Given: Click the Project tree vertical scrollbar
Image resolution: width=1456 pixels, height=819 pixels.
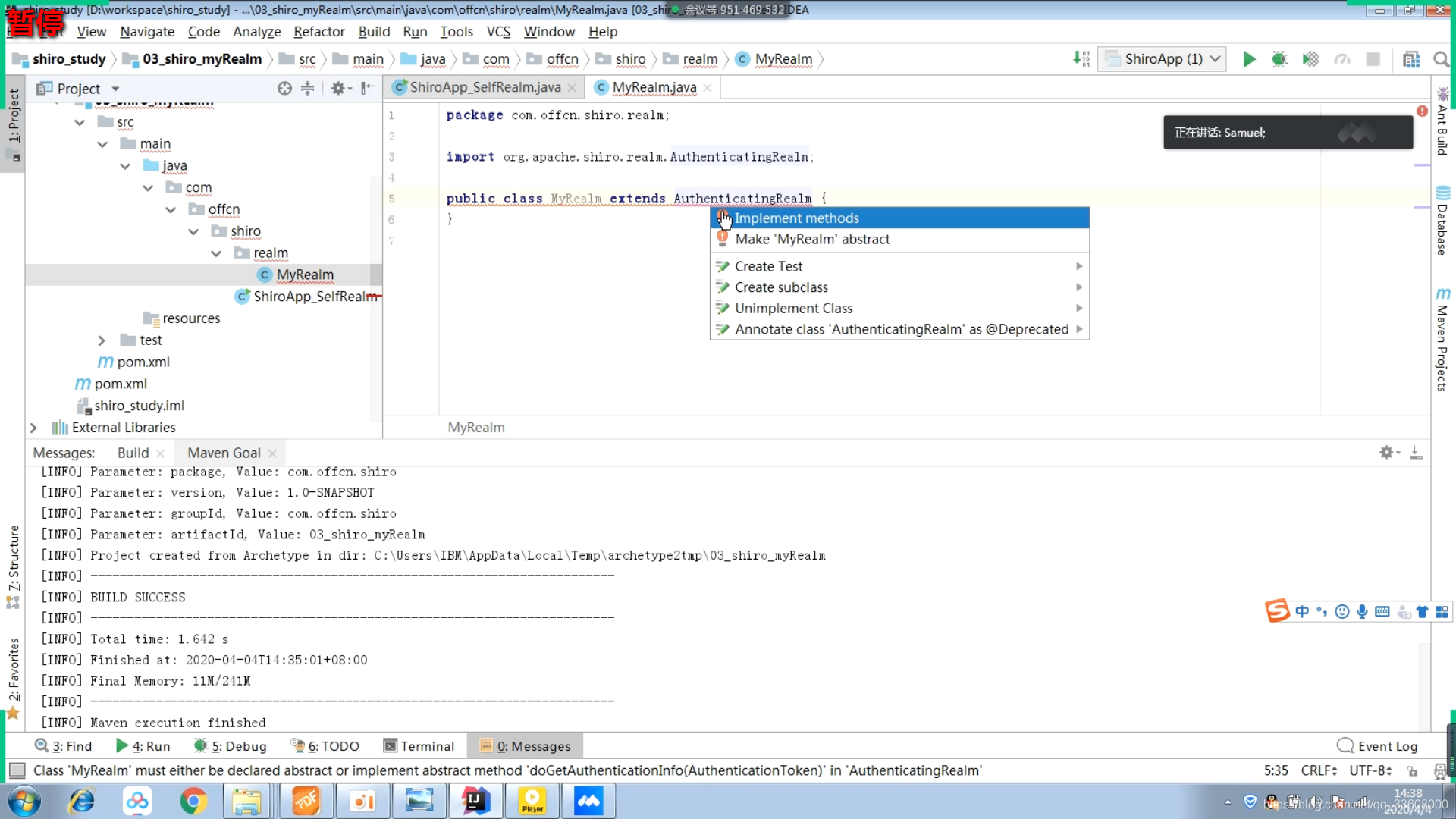Looking at the screenshot, I should 376,298.
